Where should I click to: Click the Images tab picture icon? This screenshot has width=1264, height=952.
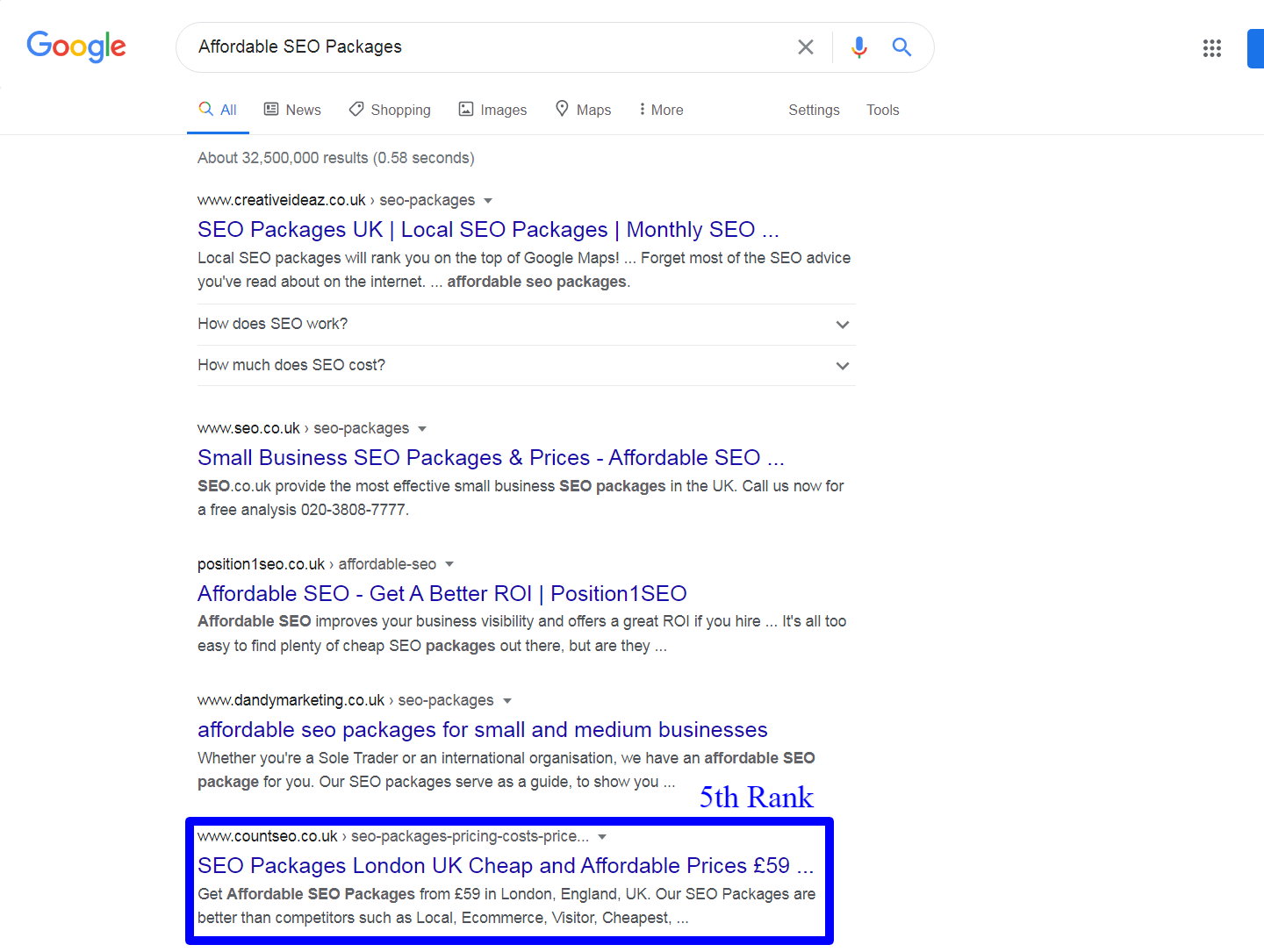(466, 109)
